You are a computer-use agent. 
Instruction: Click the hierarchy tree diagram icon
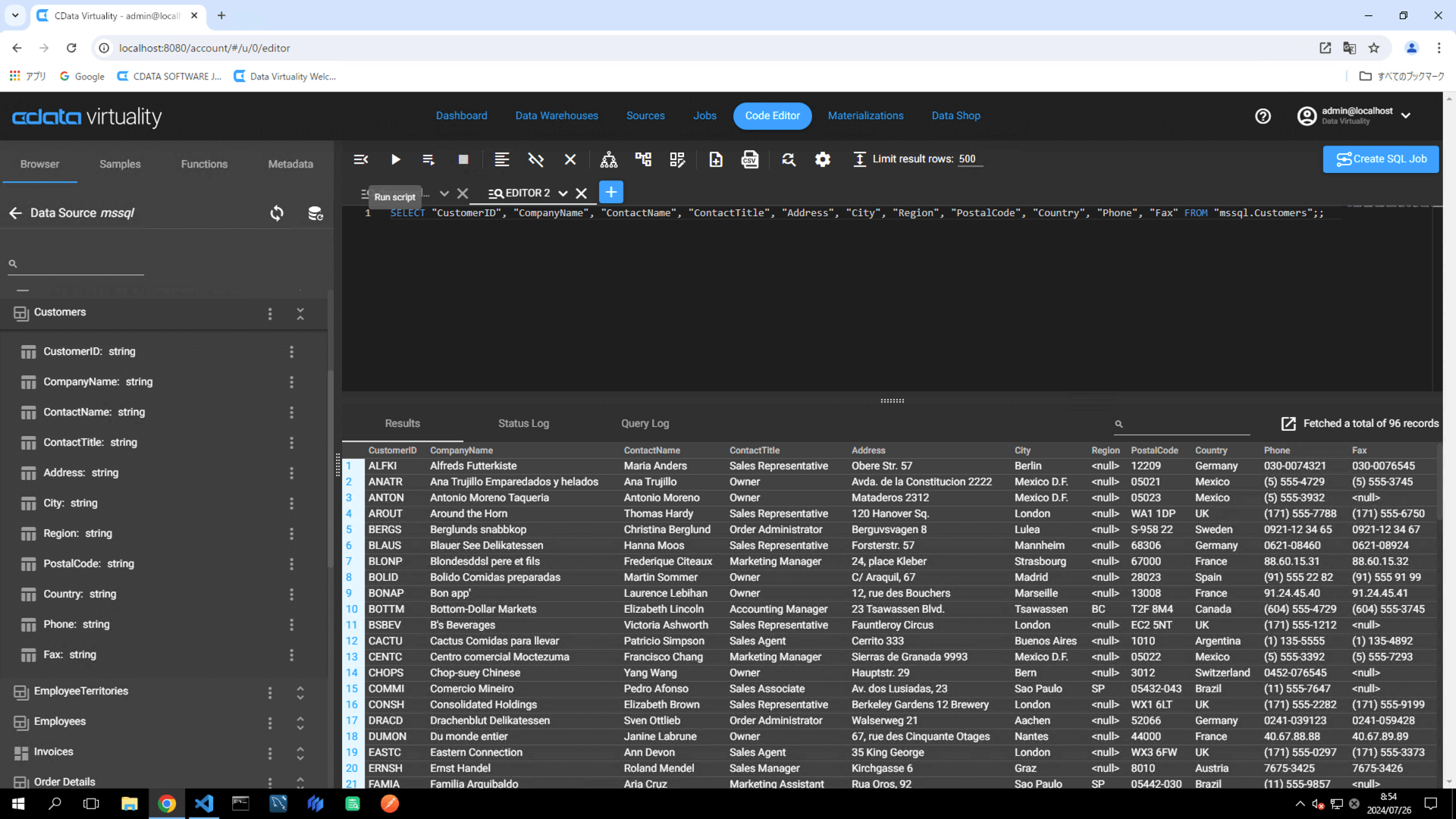click(608, 159)
